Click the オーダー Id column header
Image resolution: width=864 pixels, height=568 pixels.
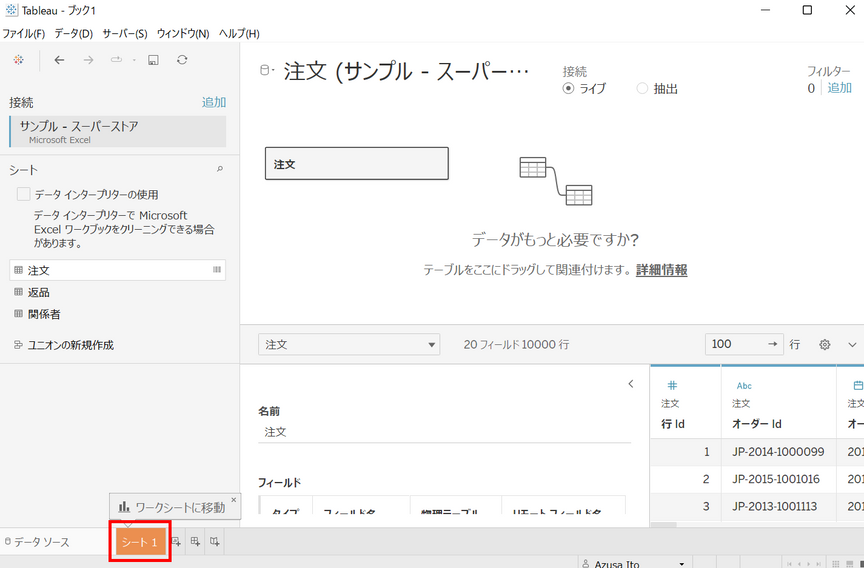(757, 424)
